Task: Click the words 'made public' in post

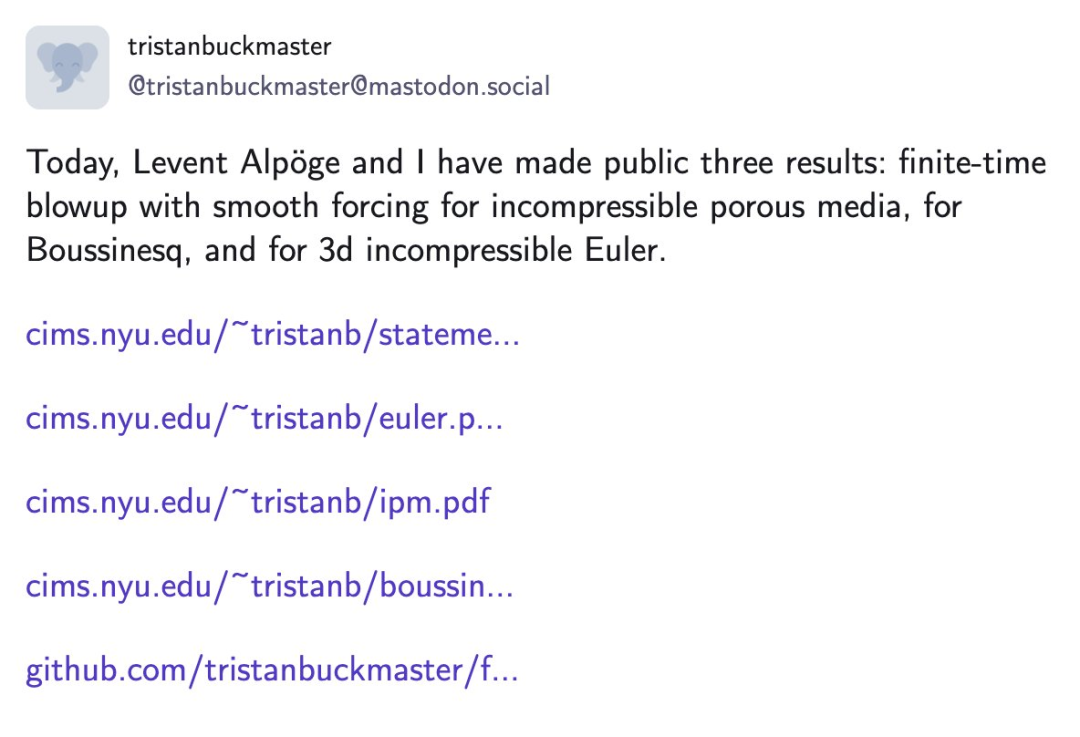Action: point(601,164)
